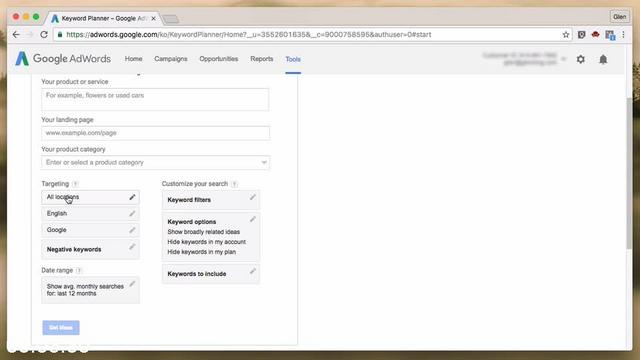640x360 pixels.
Task: Open Show avg. monthly searches setting
Action: click(x=90, y=290)
